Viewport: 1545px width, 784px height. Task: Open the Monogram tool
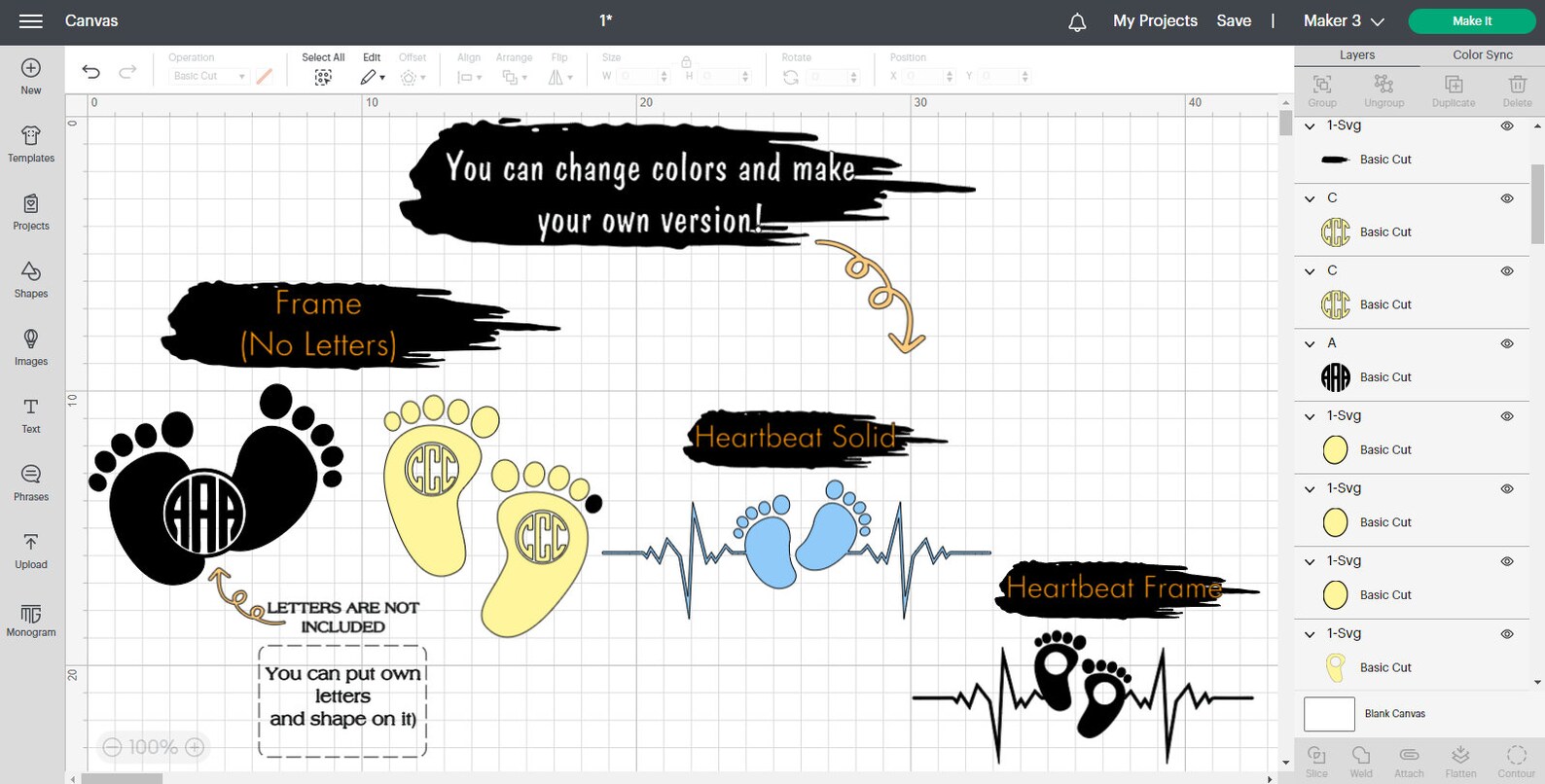point(31,619)
